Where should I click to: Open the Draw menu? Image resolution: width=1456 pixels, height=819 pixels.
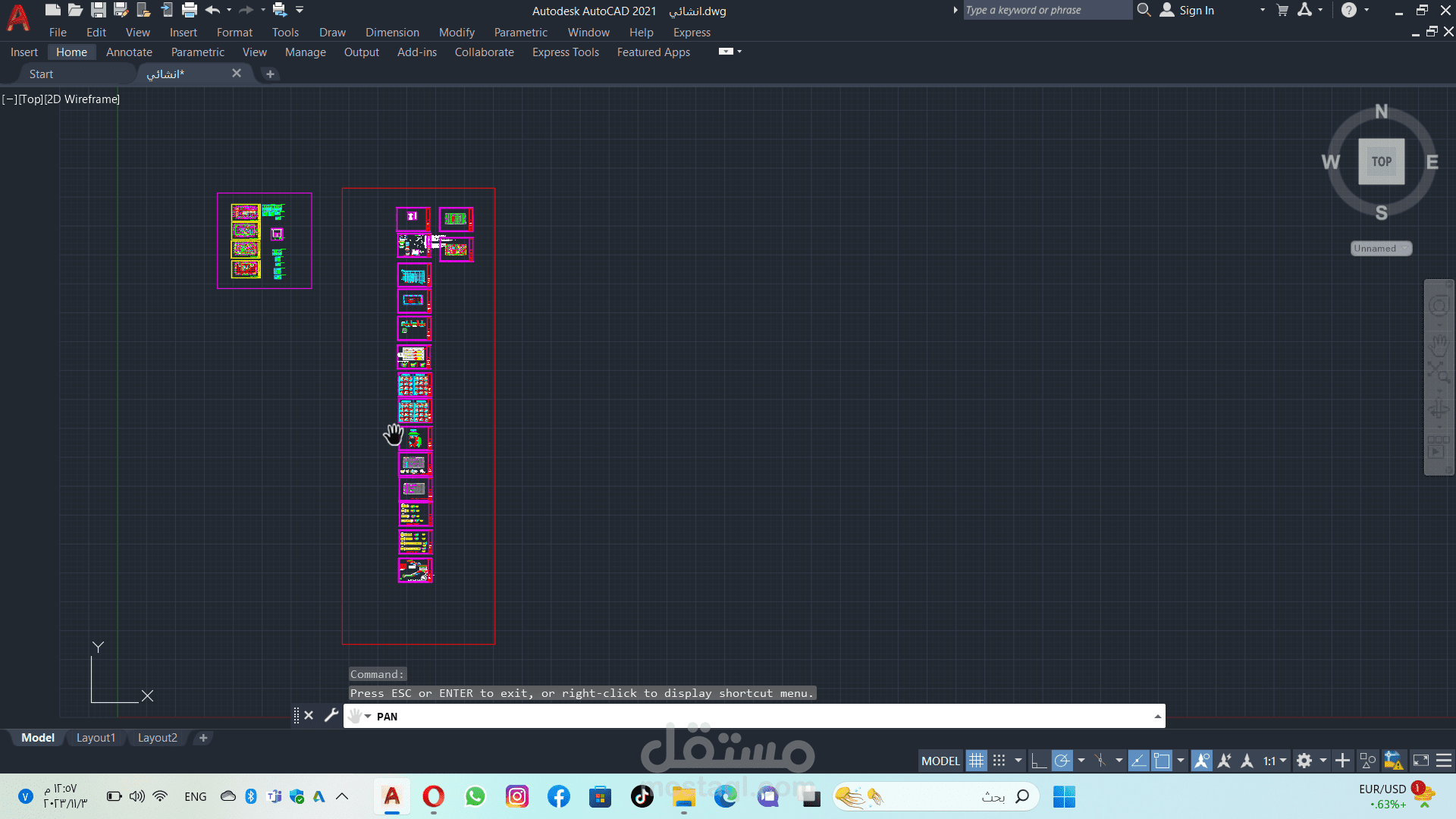coord(332,32)
